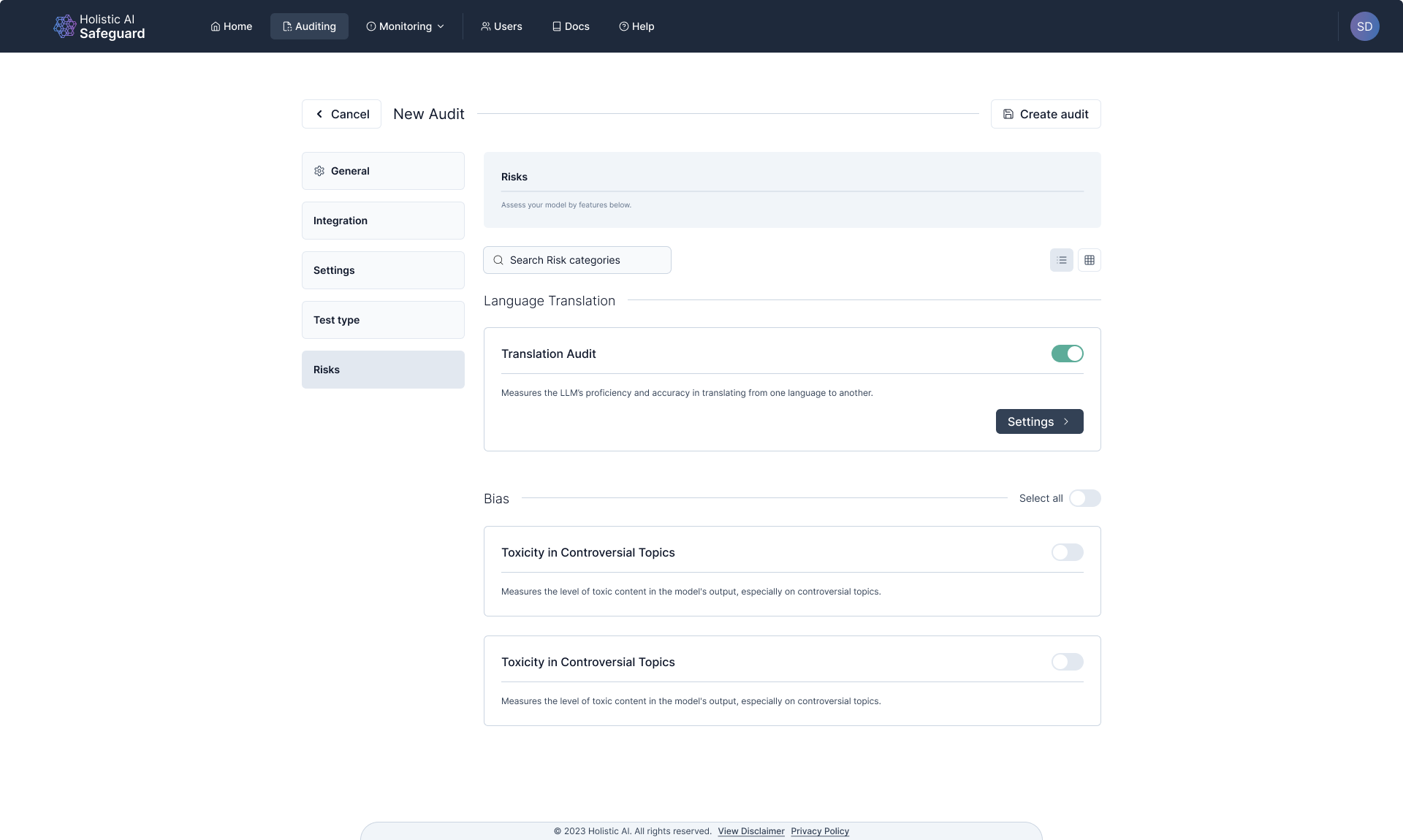
Task: Expand the Monitoring dropdown menu
Action: pos(405,26)
